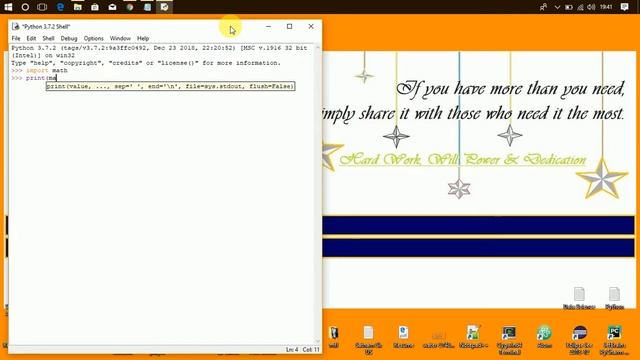The image size is (640, 360).
Task: Click the Notepad-like taskbar icon
Action: click(147, 7)
